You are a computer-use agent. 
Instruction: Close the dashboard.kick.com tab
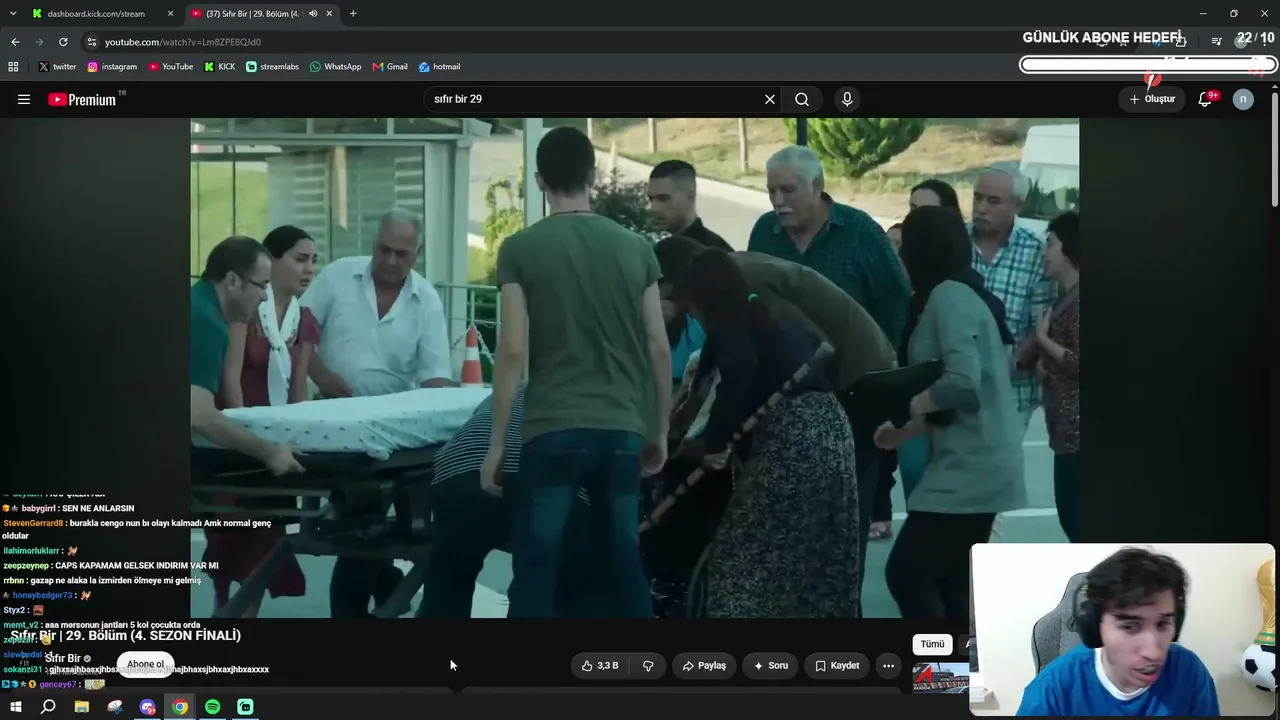[170, 14]
